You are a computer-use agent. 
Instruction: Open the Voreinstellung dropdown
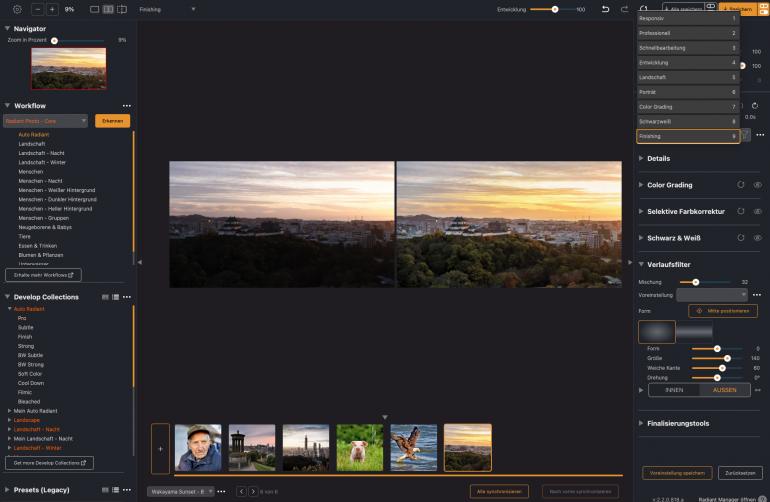712,295
